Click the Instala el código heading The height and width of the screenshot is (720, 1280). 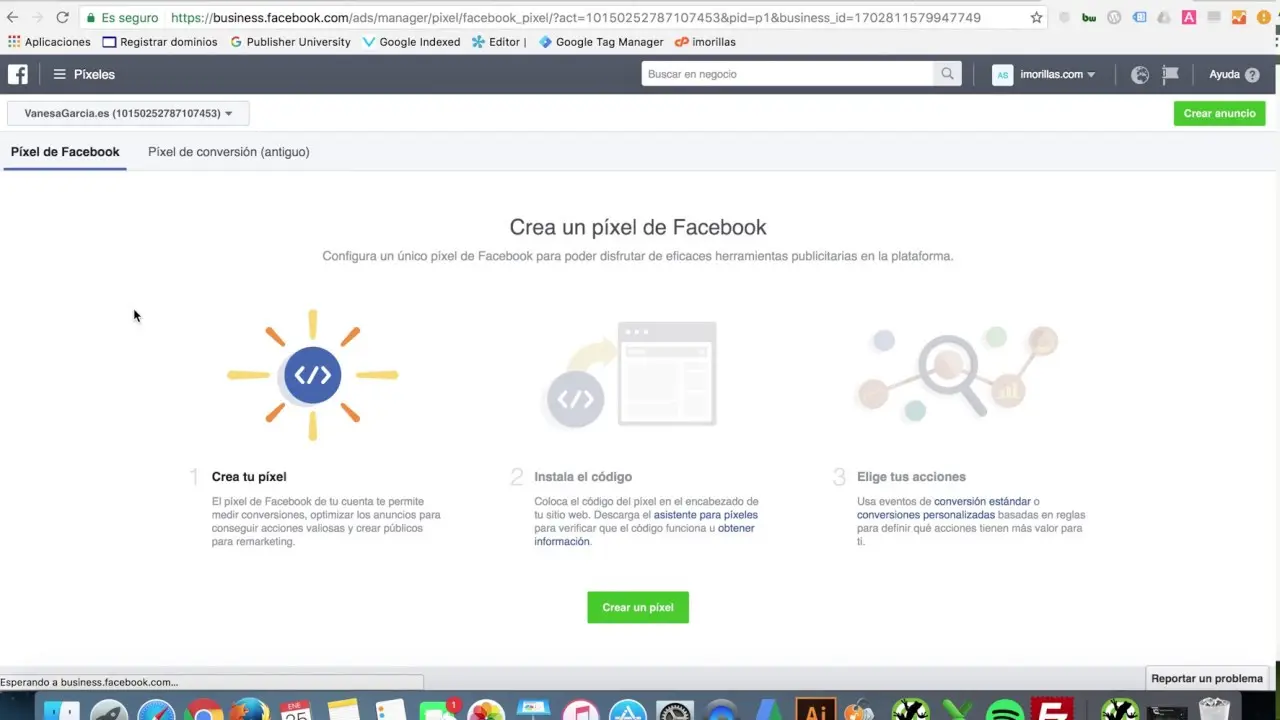point(583,477)
